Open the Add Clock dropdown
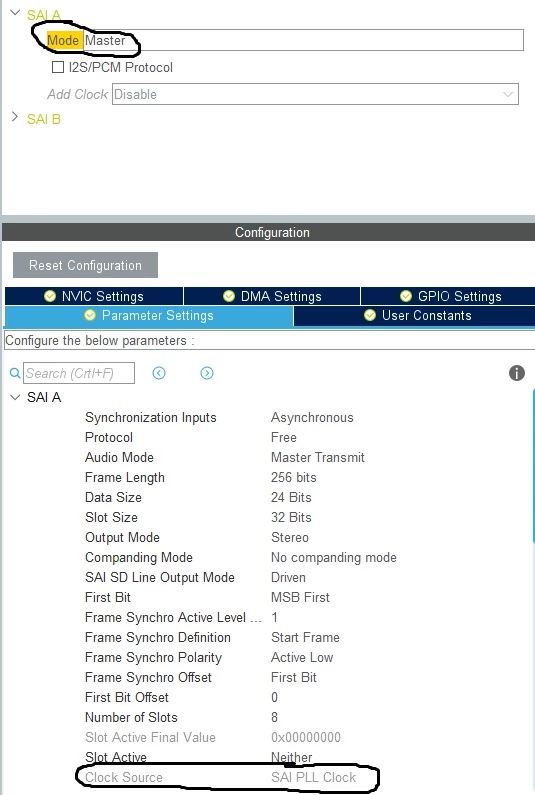535x795 pixels. pyautogui.click(x=315, y=94)
